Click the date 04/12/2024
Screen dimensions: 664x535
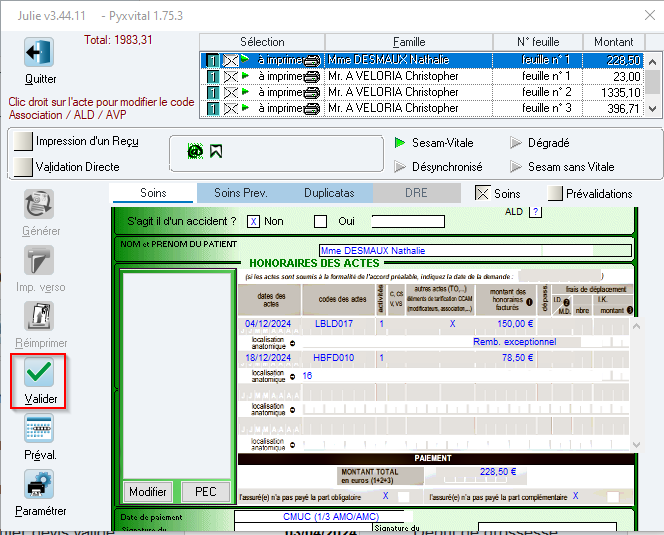(268, 324)
